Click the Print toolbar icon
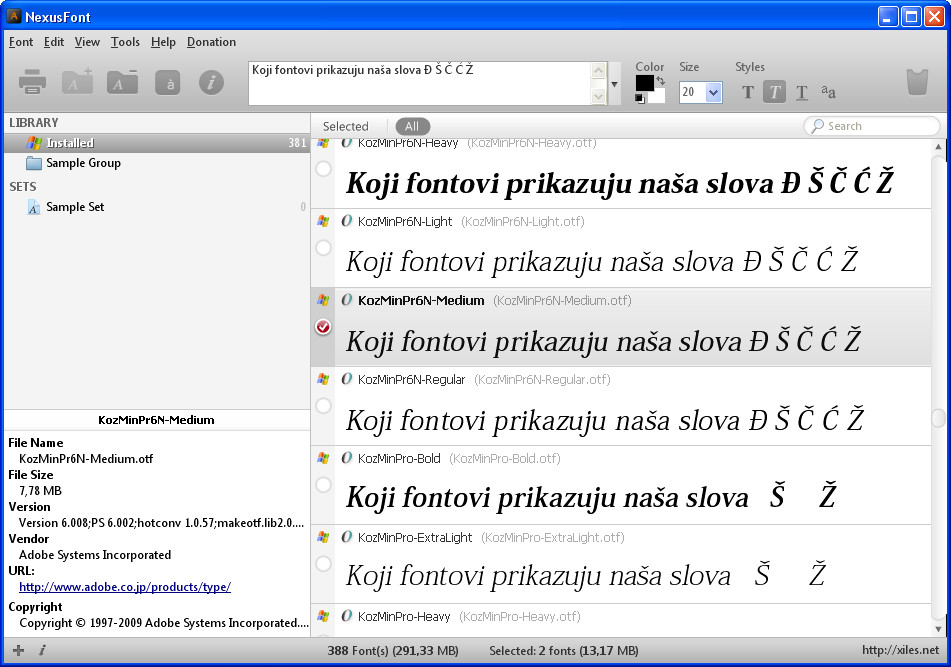This screenshot has height=667, width=951. pos(33,83)
